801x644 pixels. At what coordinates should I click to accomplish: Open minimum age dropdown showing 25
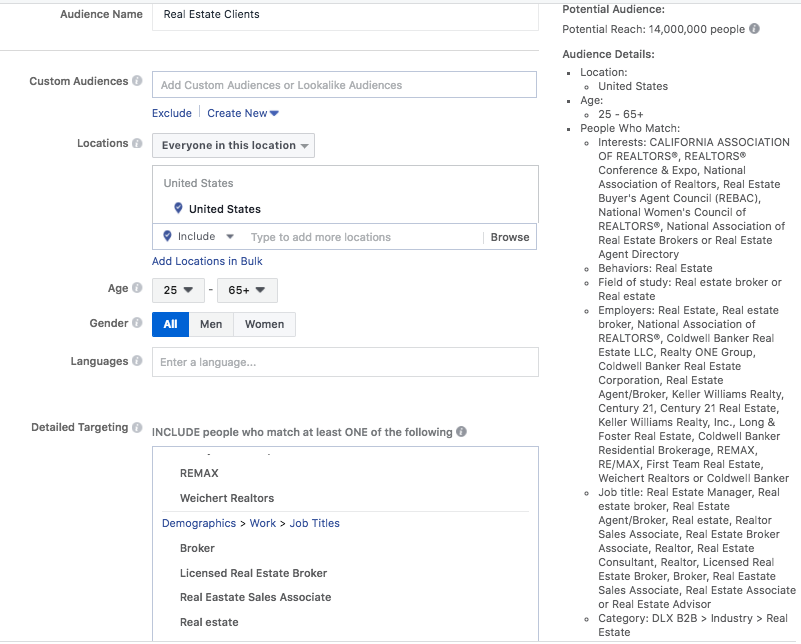[178, 290]
